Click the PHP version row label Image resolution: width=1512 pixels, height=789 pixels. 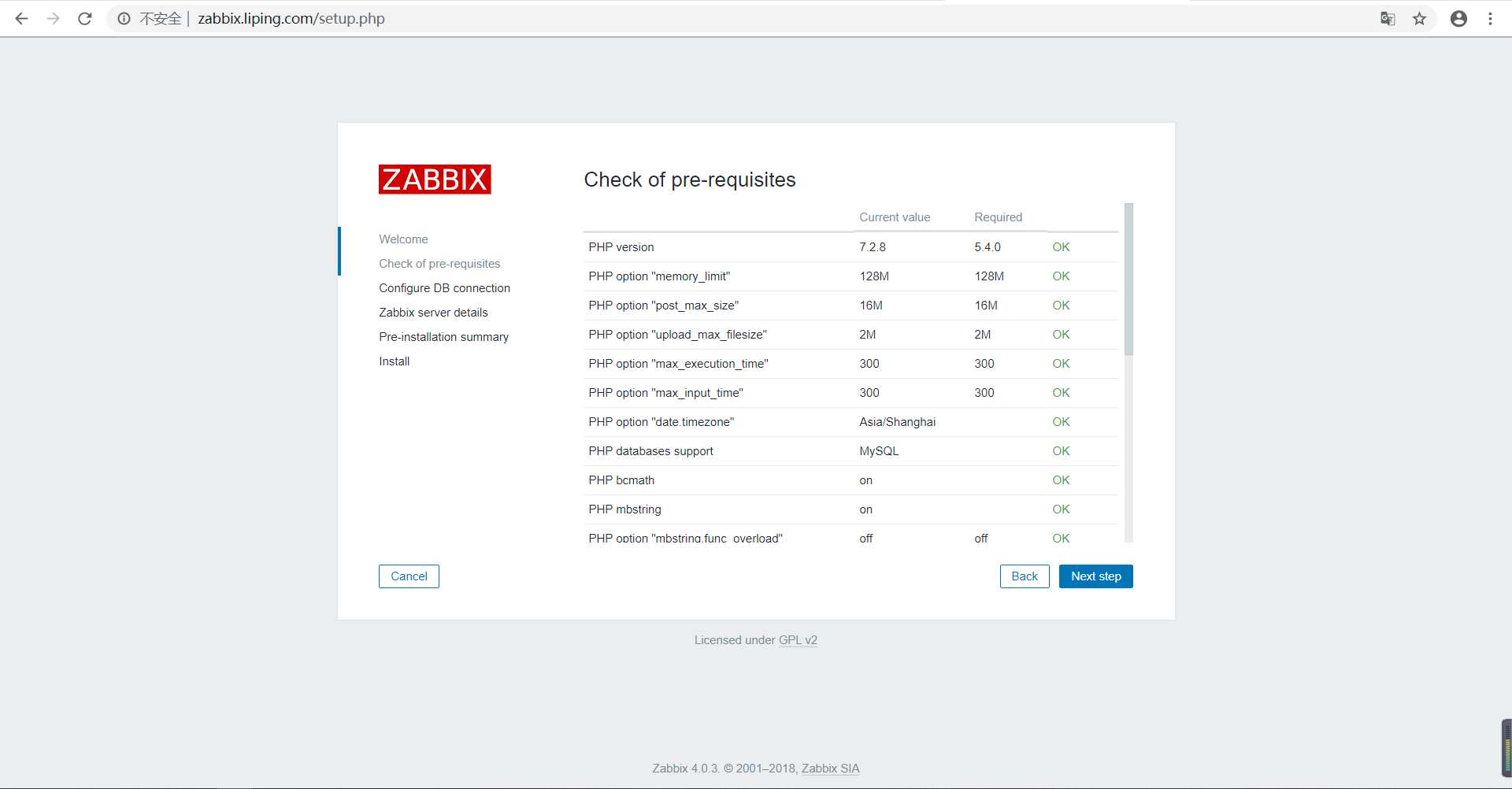point(621,247)
